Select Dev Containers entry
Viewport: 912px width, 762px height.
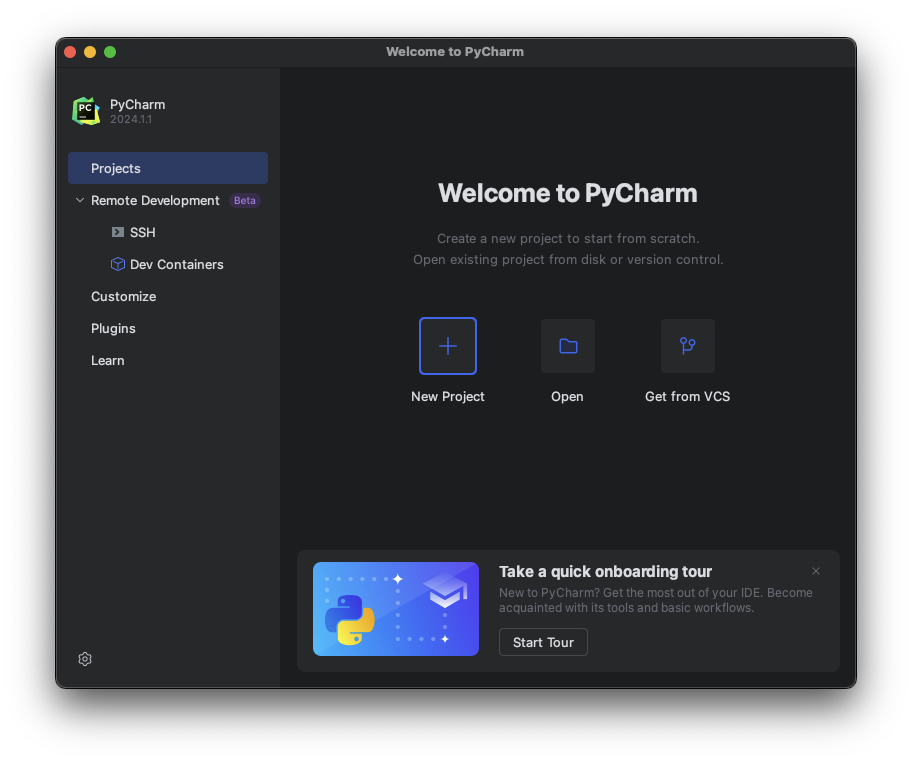[177, 264]
